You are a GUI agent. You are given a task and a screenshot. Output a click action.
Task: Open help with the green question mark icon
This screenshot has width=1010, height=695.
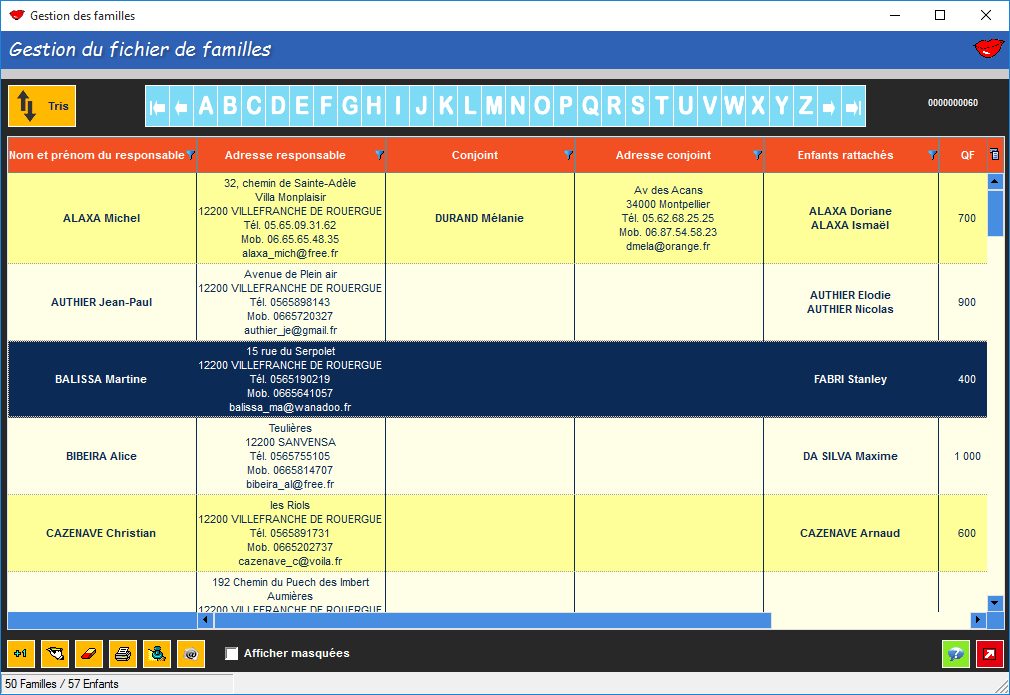tap(955, 654)
